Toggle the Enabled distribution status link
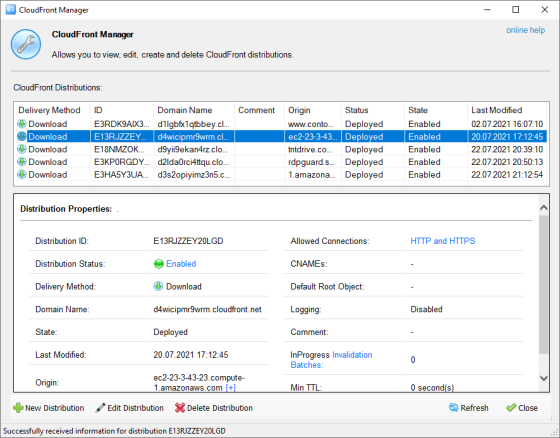The image size is (560, 438). (181, 264)
